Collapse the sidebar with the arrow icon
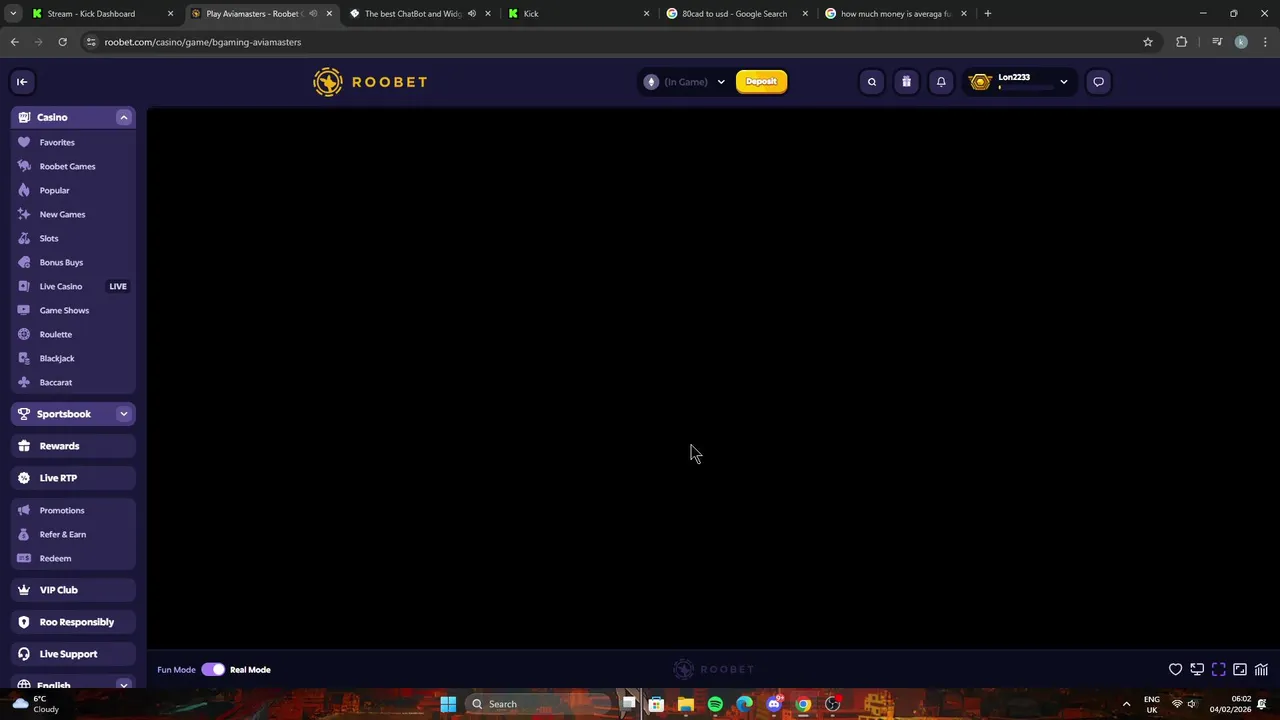This screenshot has height=720, width=1280. pyautogui.click(x=22, y=82)
